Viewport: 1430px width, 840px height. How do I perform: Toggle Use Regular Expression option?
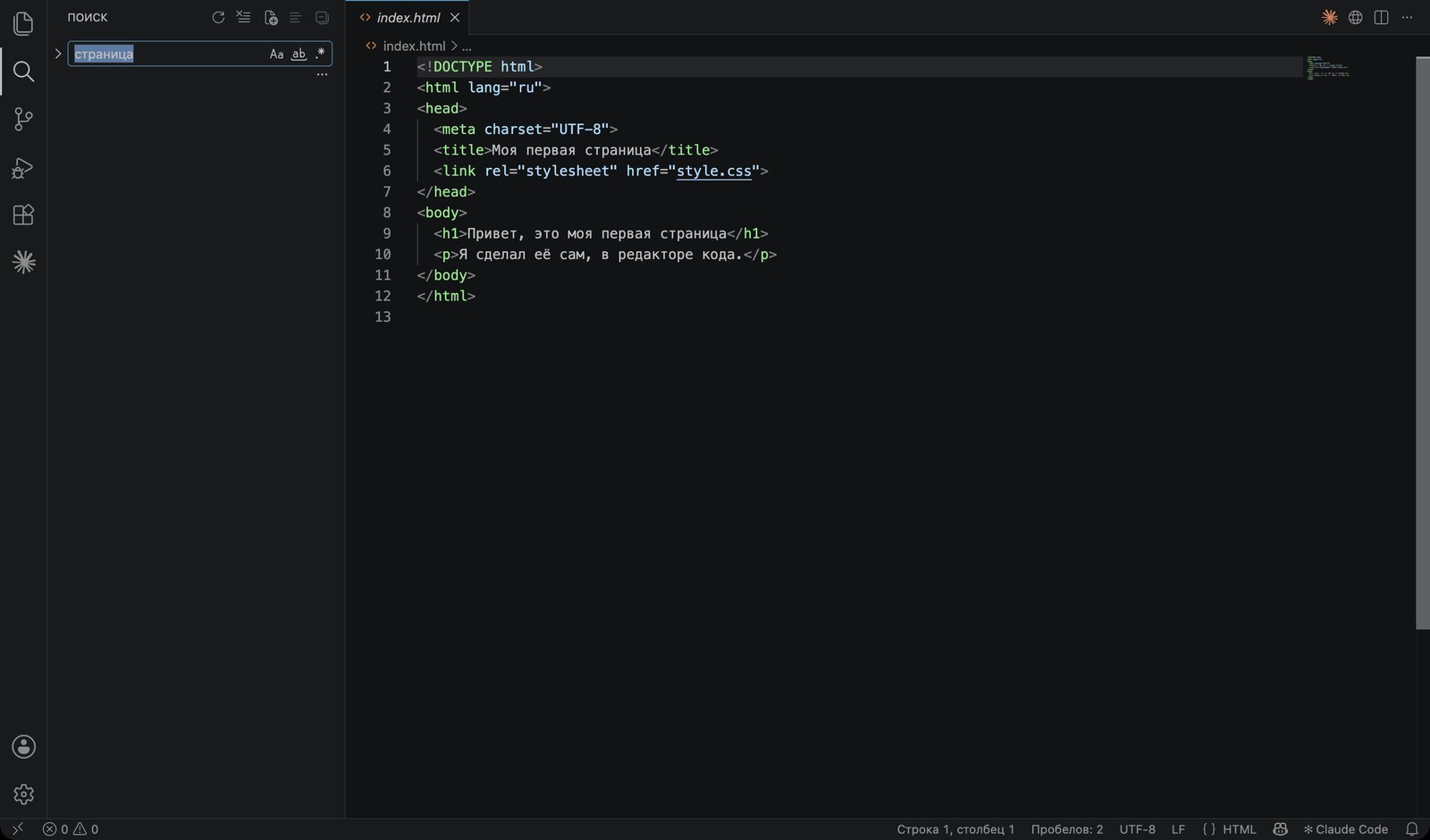coord(320,54)
